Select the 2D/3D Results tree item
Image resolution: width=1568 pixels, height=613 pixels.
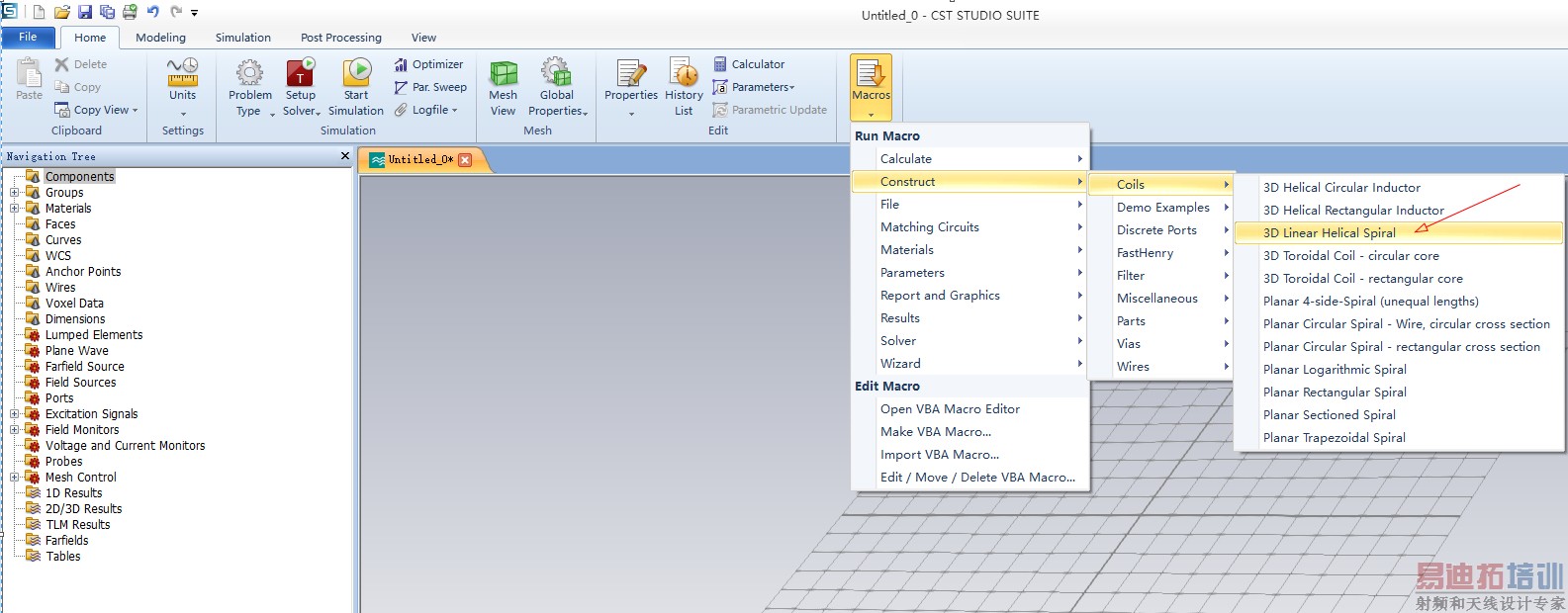coord(84,509)
